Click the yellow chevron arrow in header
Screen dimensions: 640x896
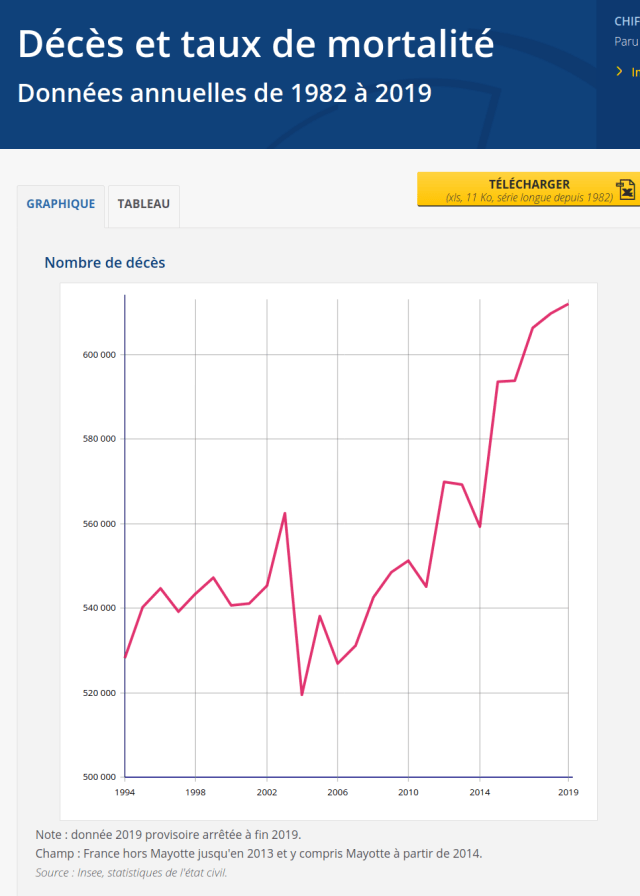click(620, 72)
